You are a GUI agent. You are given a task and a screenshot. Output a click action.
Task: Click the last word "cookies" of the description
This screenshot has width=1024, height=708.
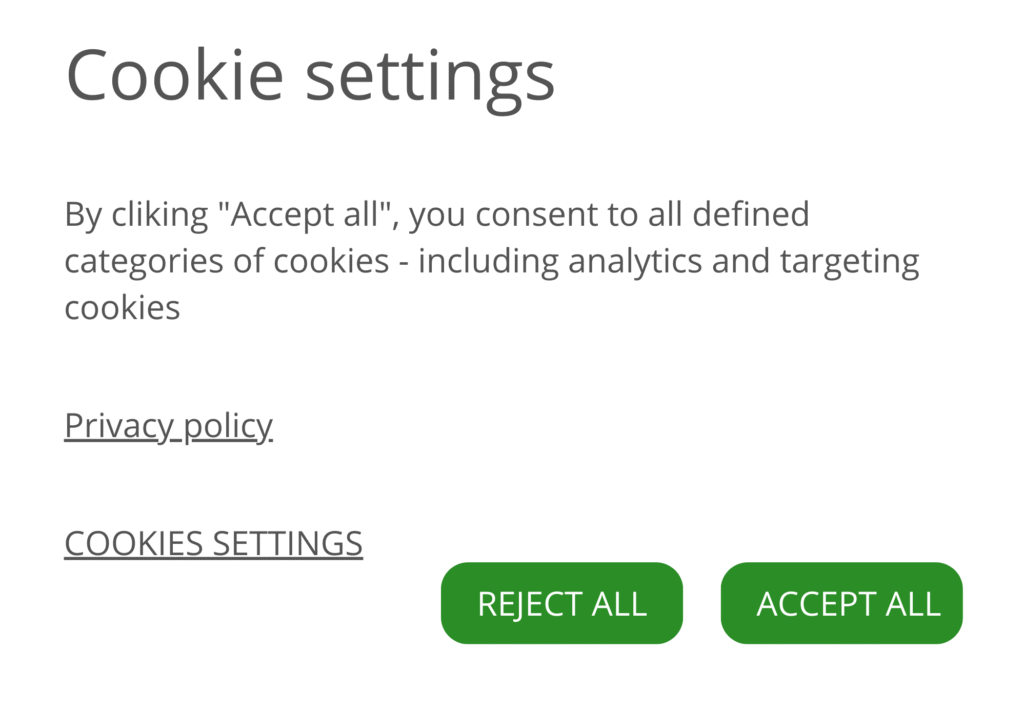(x=122, y=307)
